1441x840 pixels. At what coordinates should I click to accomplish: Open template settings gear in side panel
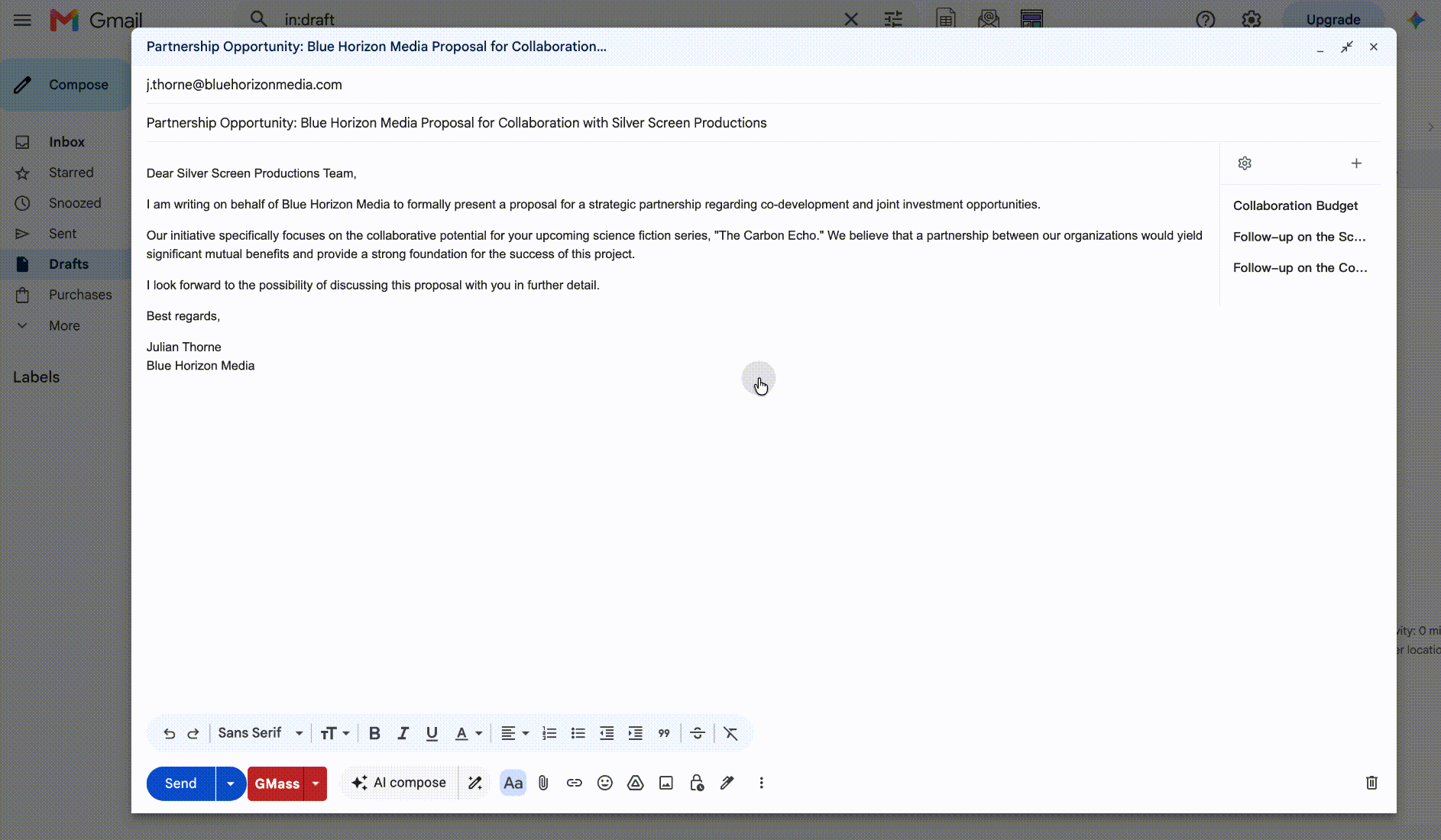[x=1245, y=163]
